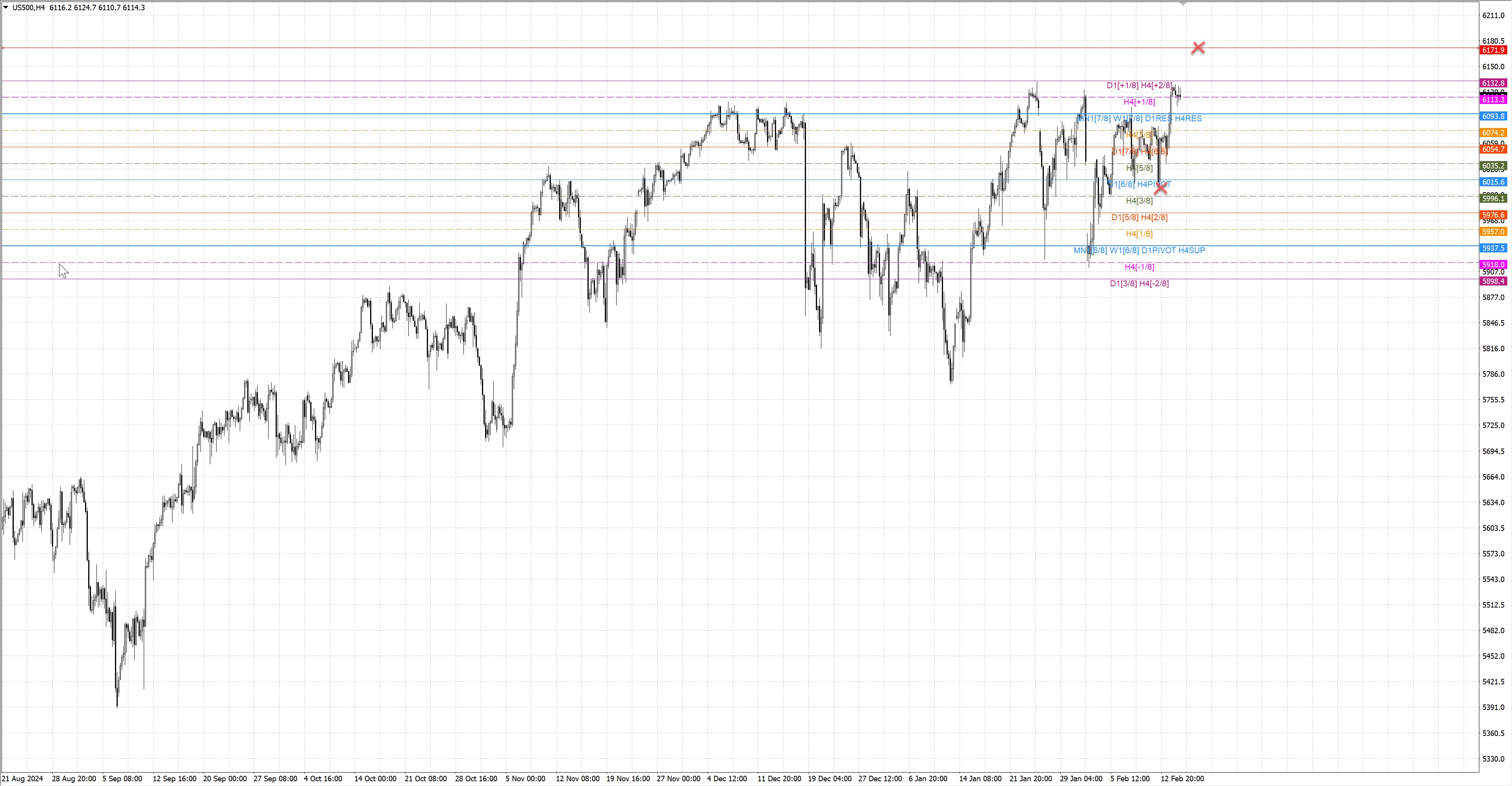Viewport: 1512px width, 786px height.
Task: Click the chart shift triangle marker at top
Action: 1183,4
